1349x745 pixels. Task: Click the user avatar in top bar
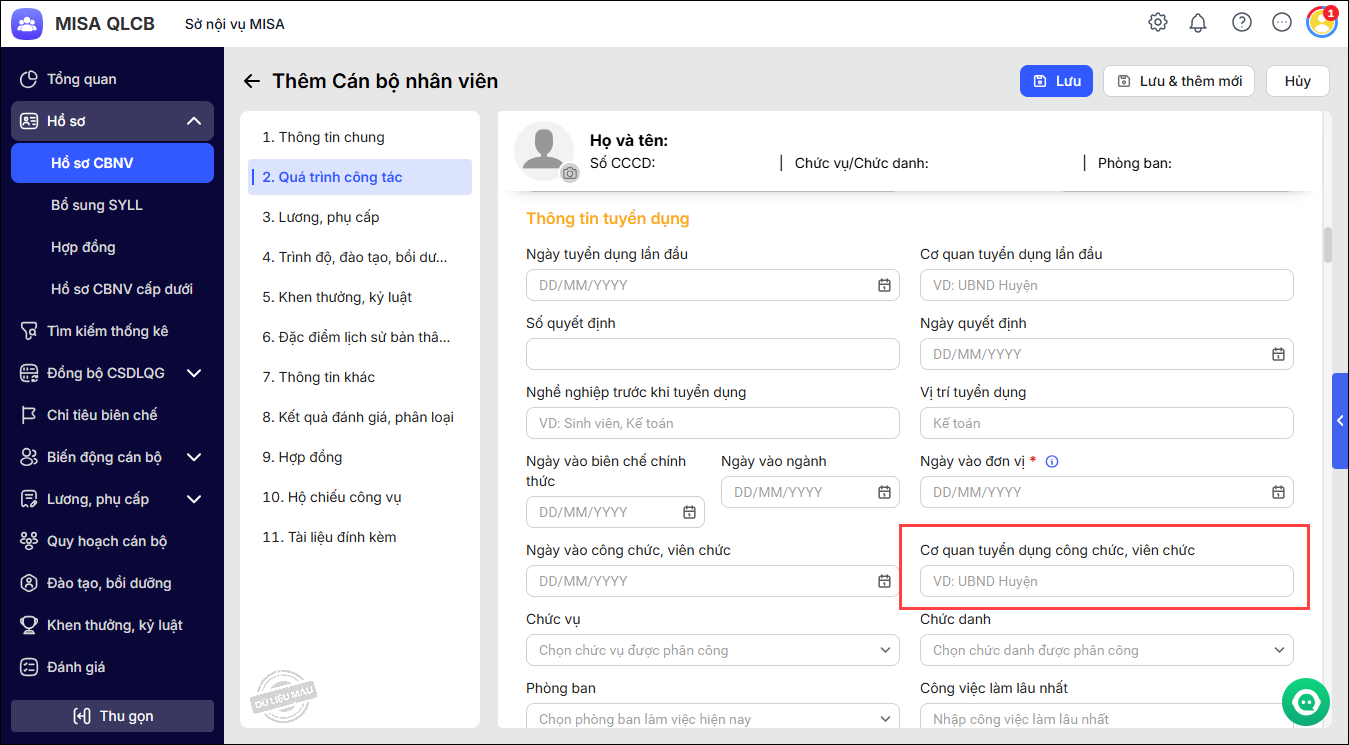[1322, 22]
